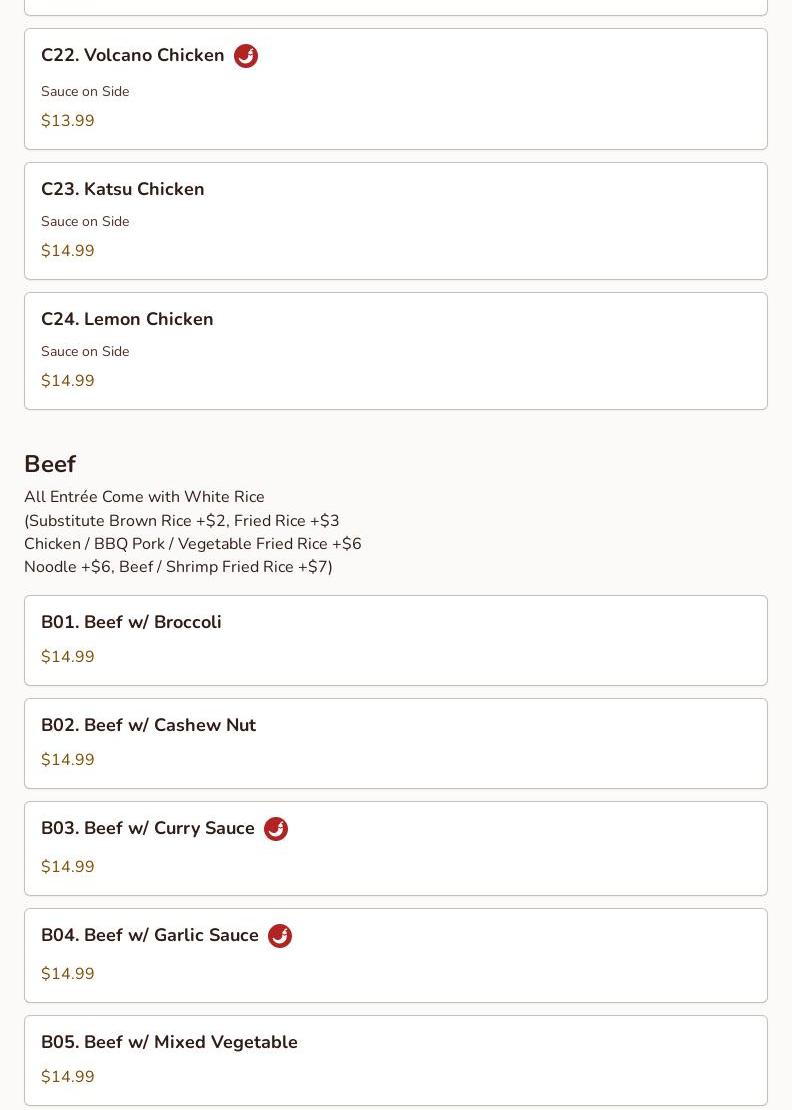The height and width of the screenshot is (1110, 792).
Task: Click the price under Beef w/ Broccoli
Action: [68, 656]
